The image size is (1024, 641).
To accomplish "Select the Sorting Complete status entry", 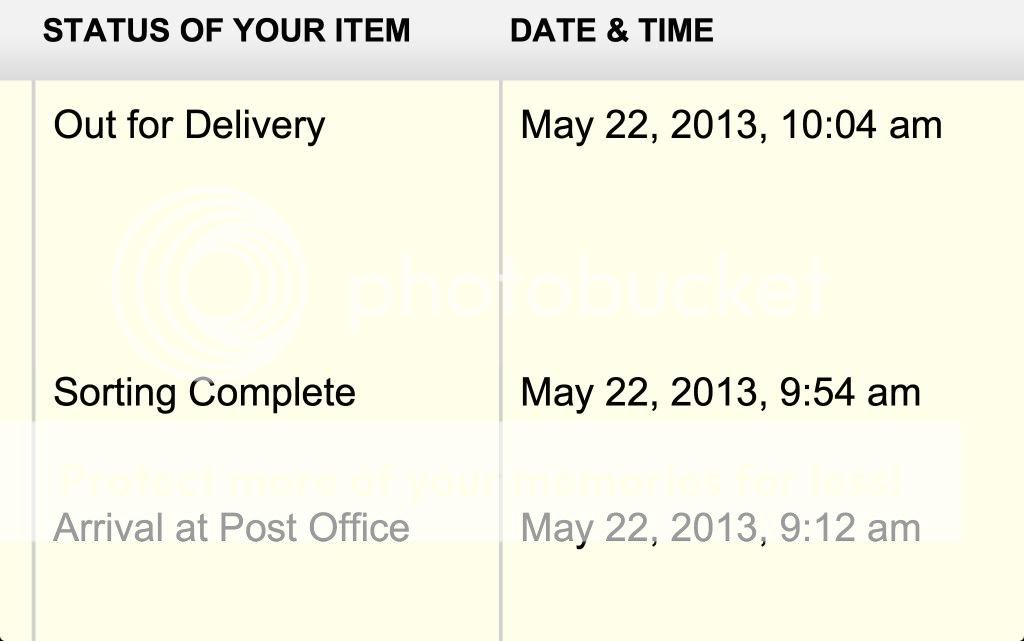I will point(204,392).
